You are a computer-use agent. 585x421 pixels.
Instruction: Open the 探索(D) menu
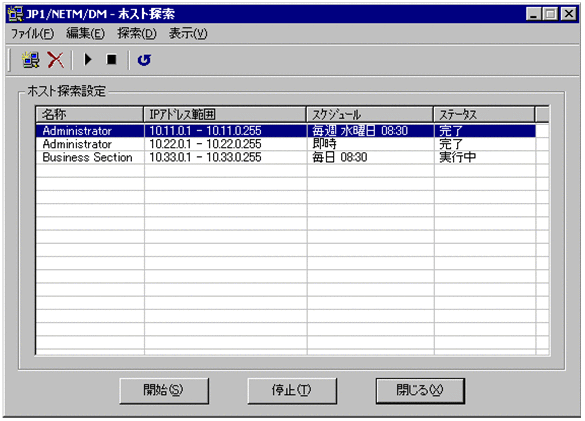click(137, 34)
